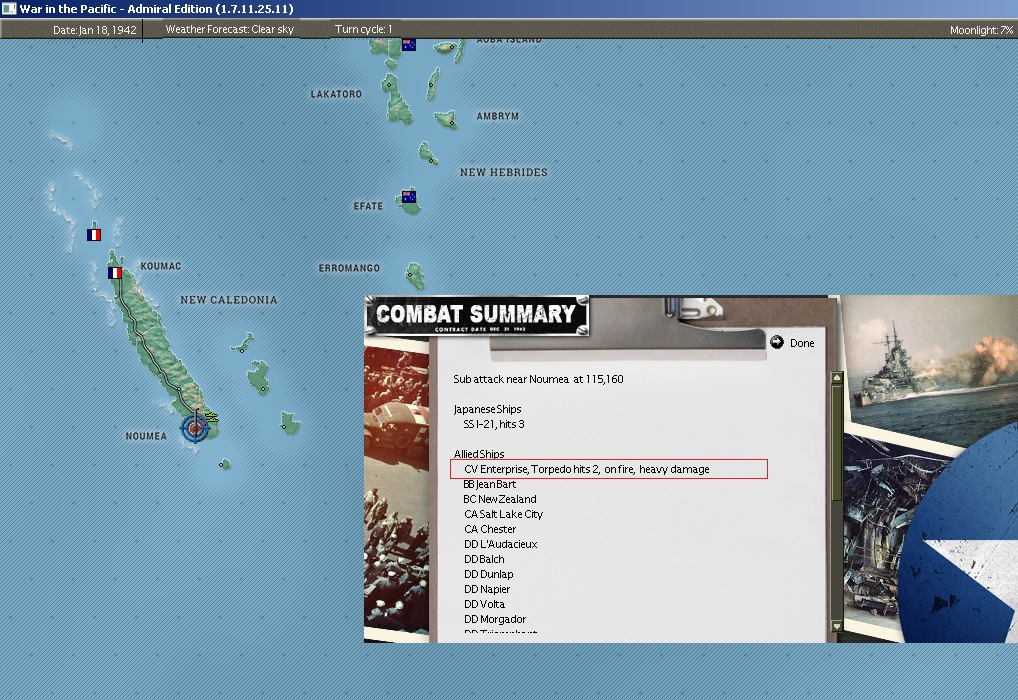Click the DD Balch entry
The width and height of the screenshot is (1018, 700).
tap(484, 559)
